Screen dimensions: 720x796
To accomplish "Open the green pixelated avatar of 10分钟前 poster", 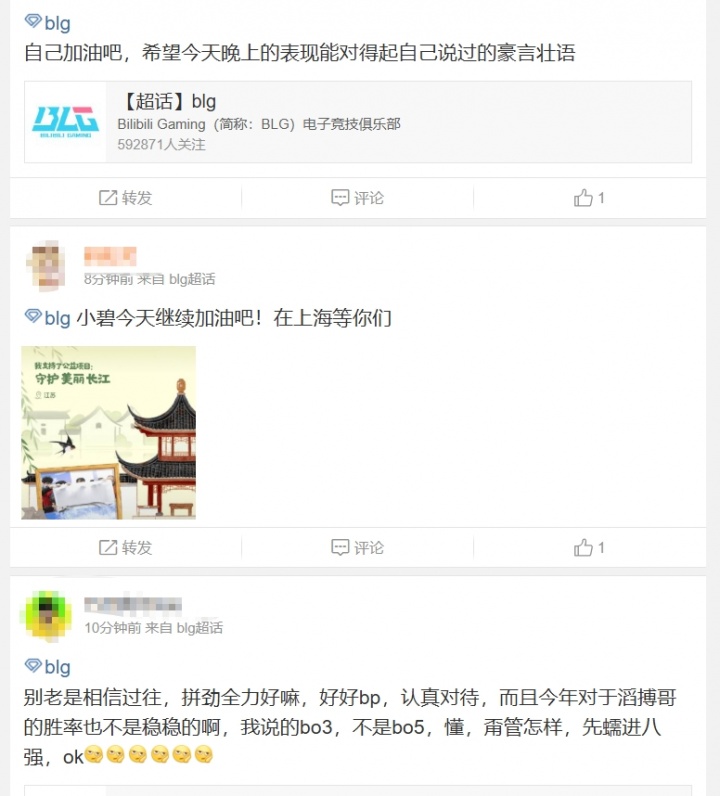I will click(x=46, y=615).
